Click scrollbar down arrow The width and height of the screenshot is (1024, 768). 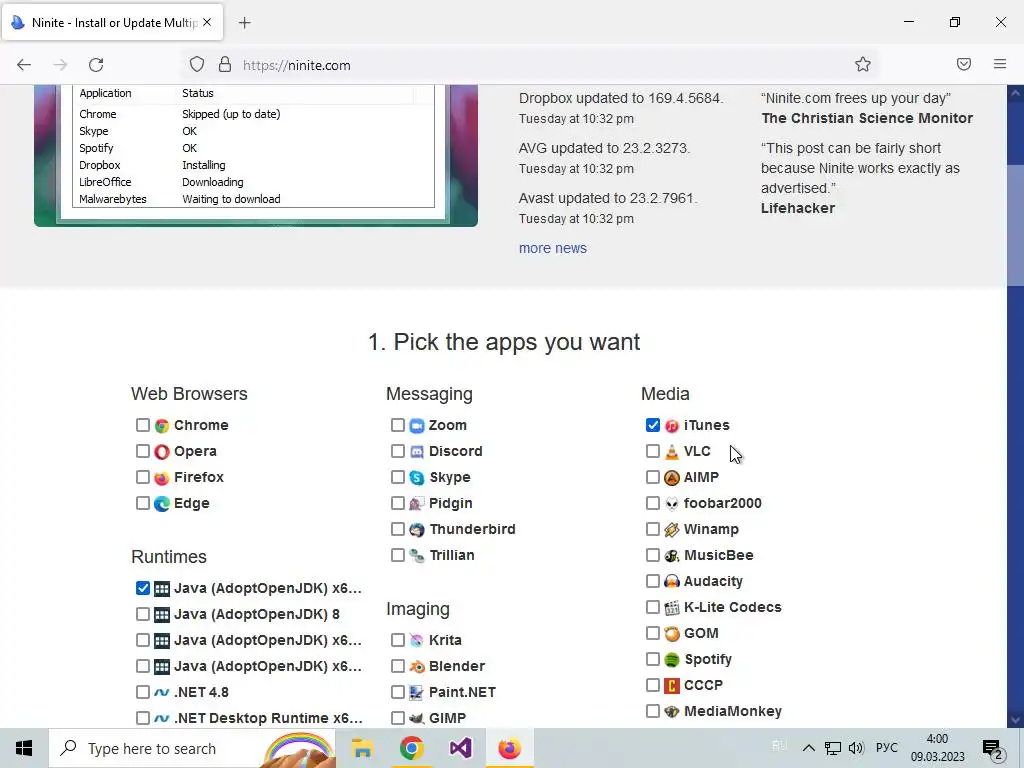(1016, 720)
